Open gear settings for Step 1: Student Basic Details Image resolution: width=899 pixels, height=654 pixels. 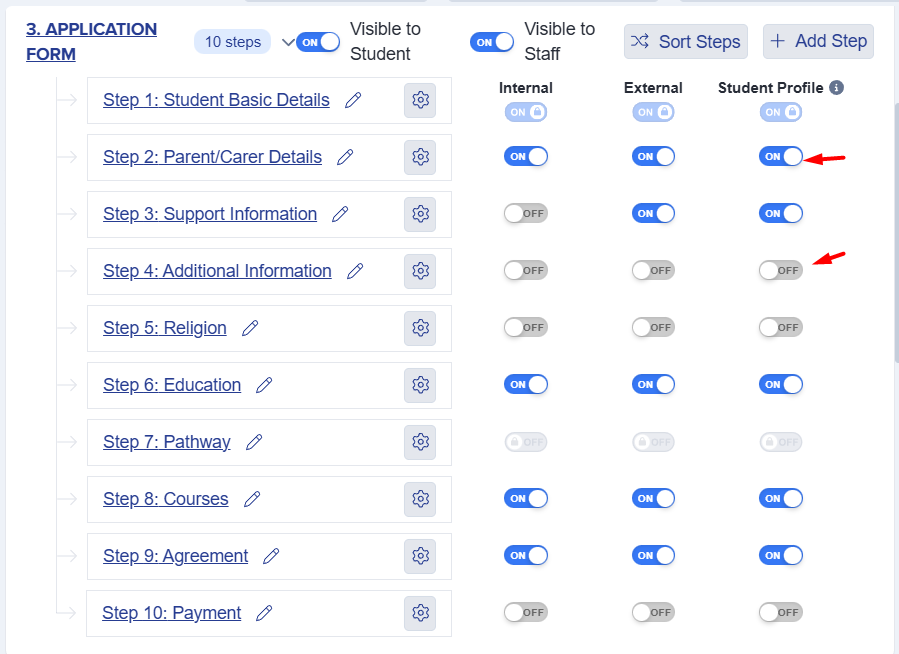click(420, 100)
